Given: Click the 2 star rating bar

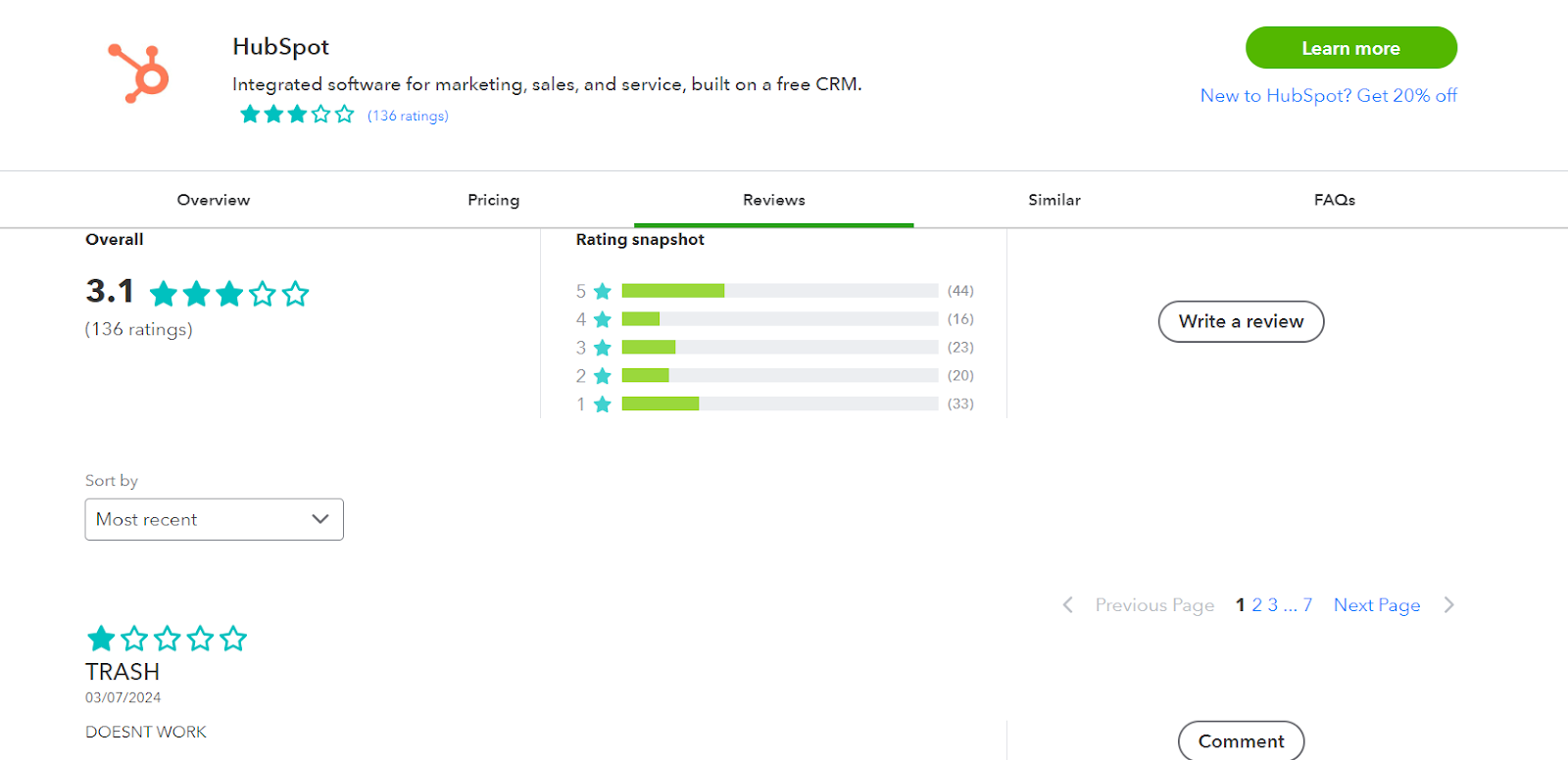Looking at the screenshot, I should [x=780, y=375].
